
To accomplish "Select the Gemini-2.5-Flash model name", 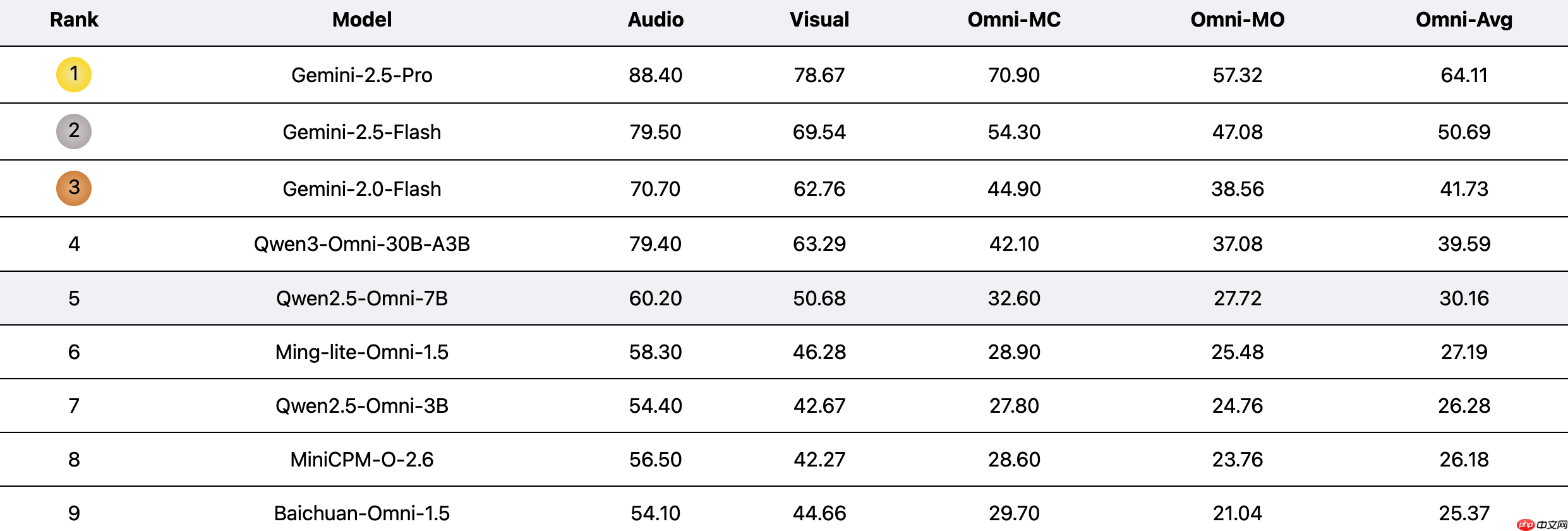I will pos(362,132).
